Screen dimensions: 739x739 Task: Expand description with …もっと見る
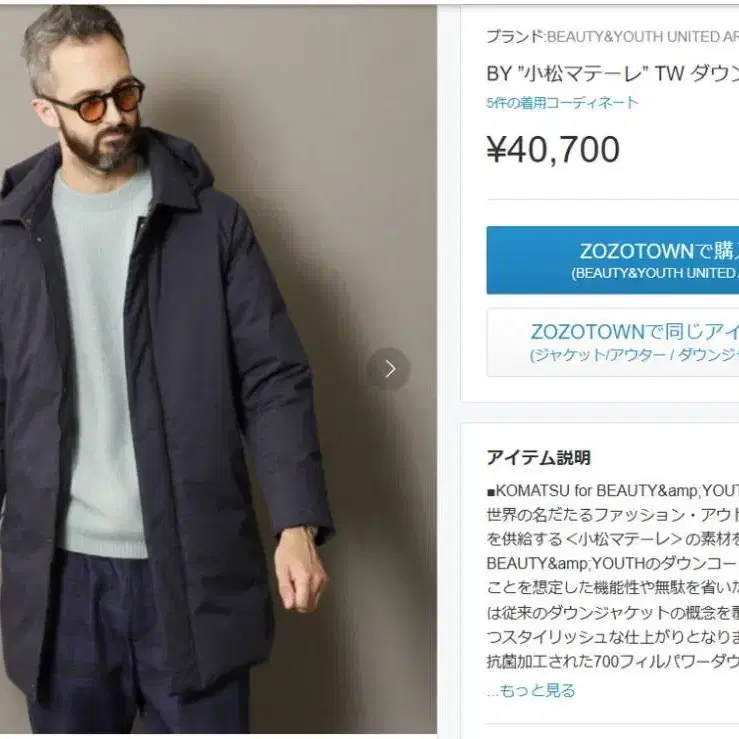click(531, 690)
